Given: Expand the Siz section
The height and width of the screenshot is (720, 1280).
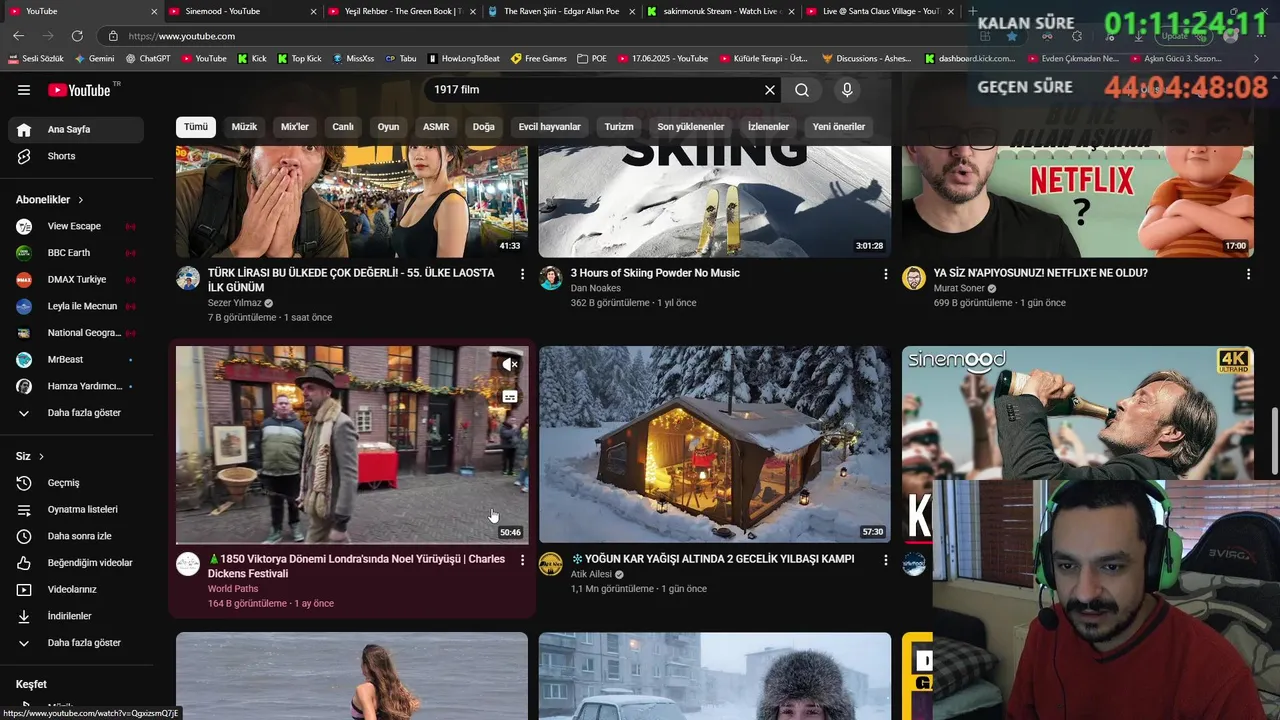Looking at the screenshot, I should click(30, 456).
